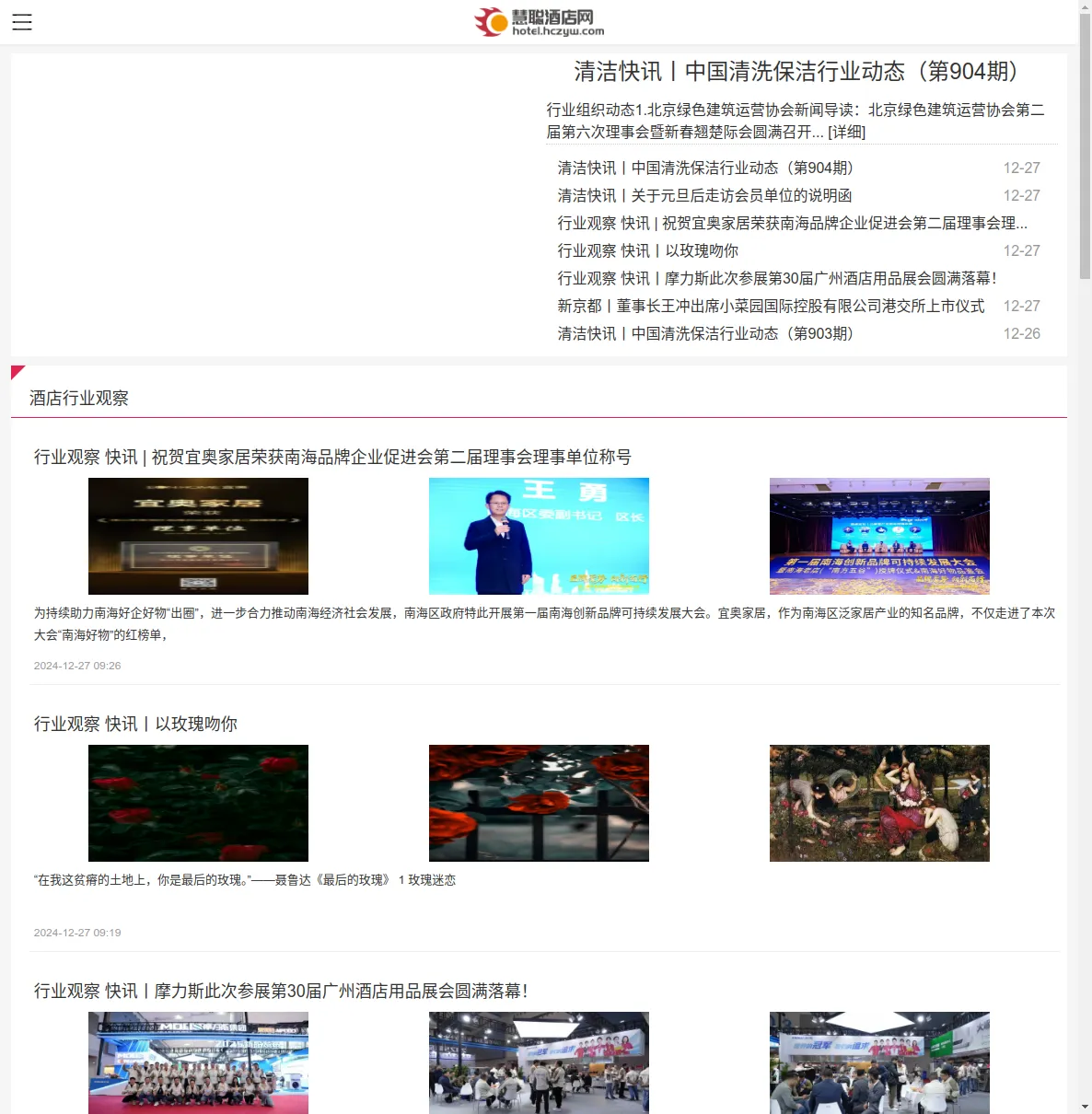Open the hamburger menu icon
1092x1114 pixels.
coord(22,22)
